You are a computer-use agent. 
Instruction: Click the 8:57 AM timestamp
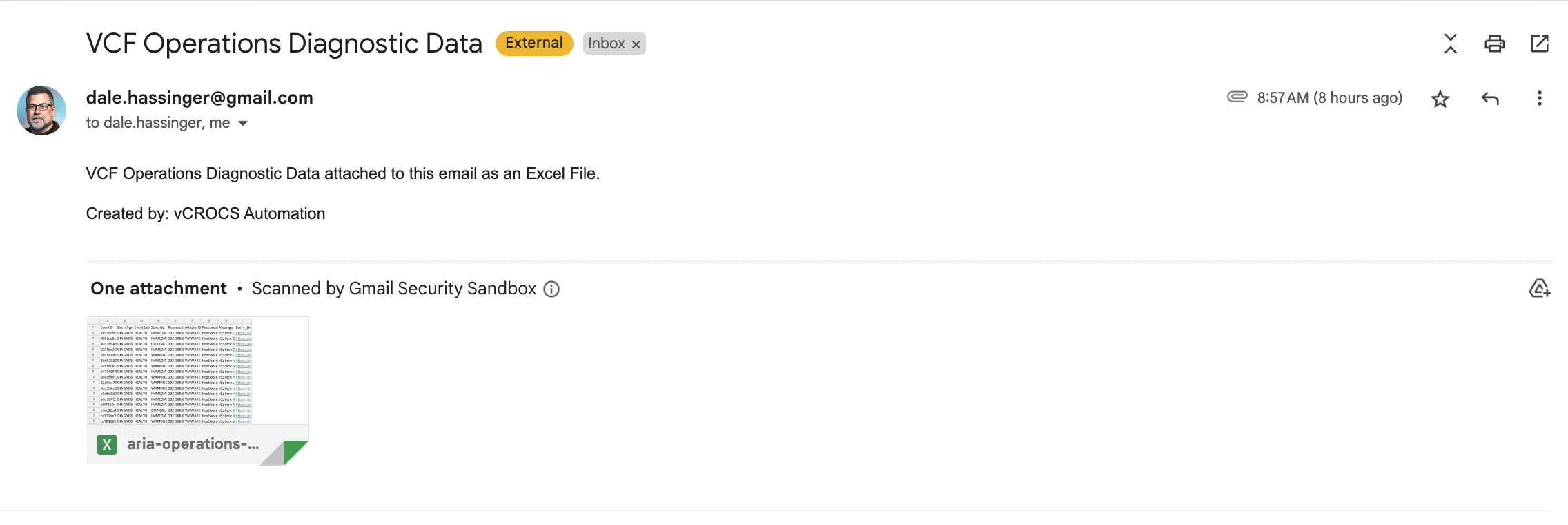coord(1329,98)
